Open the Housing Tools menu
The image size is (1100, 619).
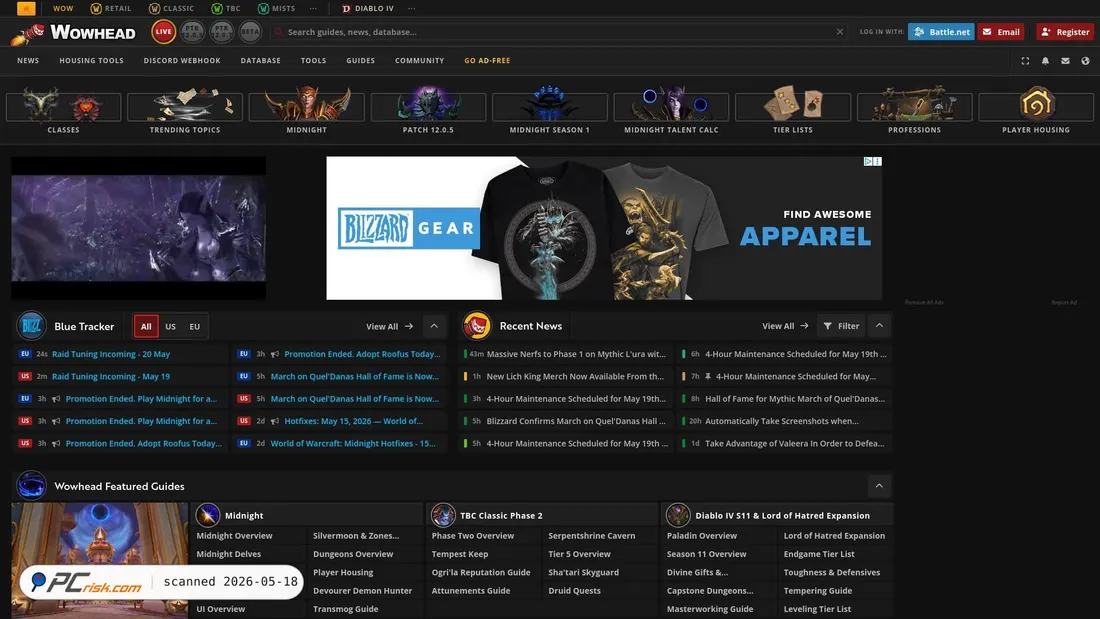[91, 60]
